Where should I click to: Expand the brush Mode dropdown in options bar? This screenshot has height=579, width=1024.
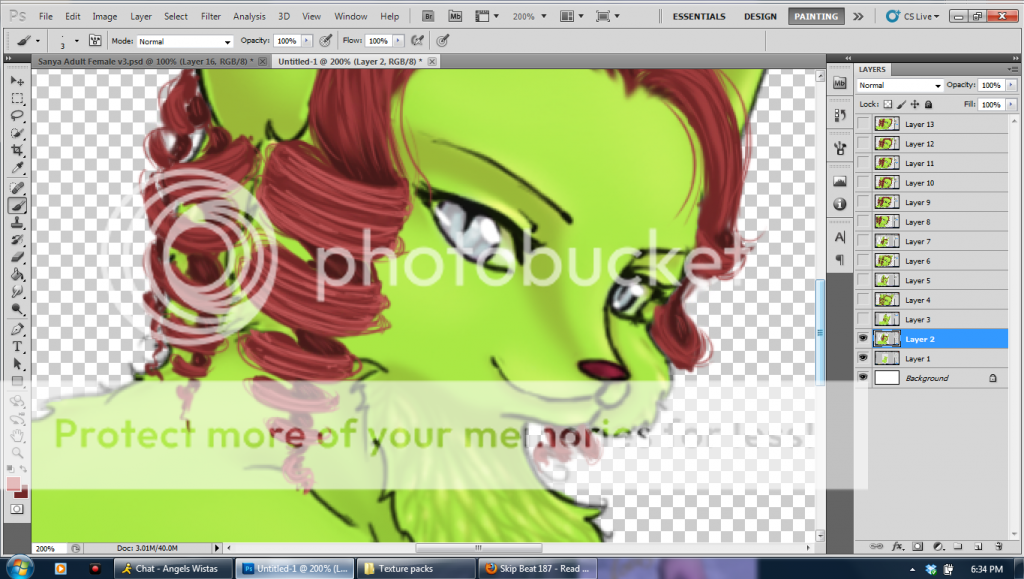pos(184,41)
